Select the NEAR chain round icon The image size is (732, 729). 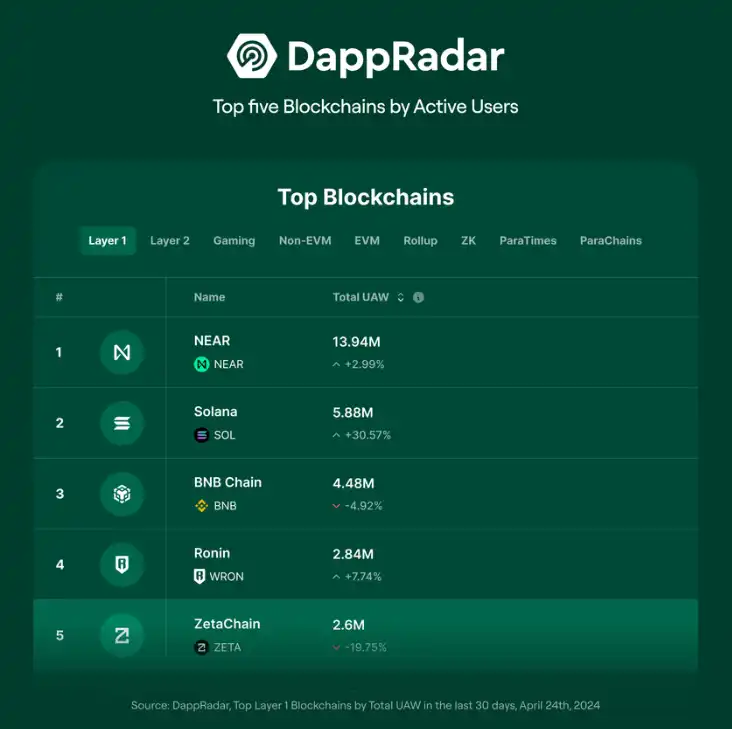coord(122,352)
